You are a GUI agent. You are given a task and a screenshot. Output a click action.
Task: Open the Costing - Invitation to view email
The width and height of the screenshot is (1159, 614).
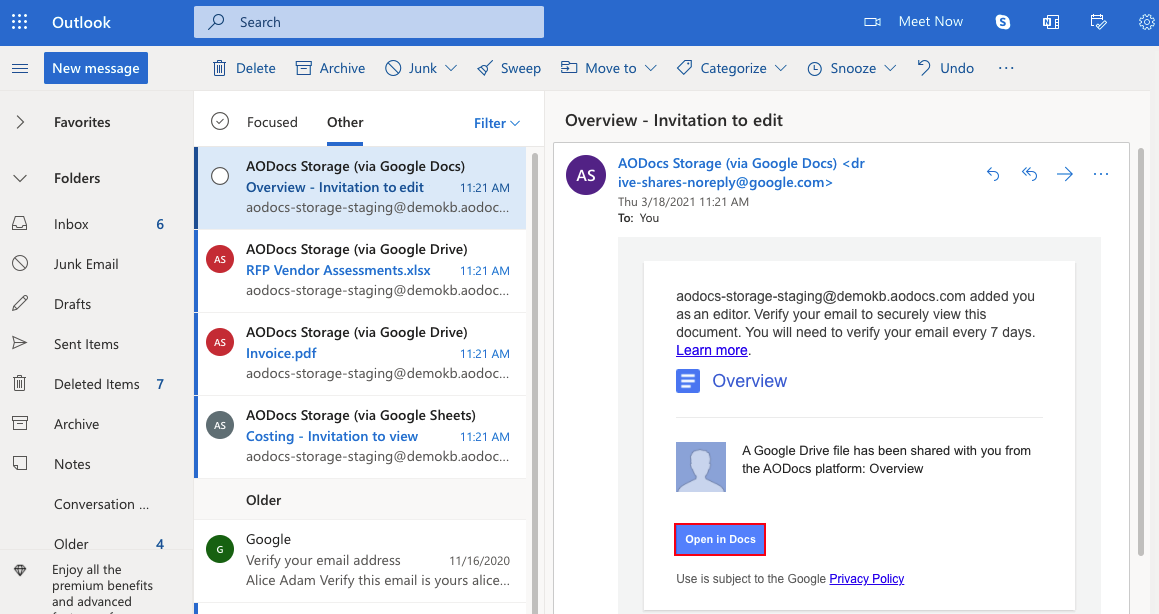tap(361, 437)
